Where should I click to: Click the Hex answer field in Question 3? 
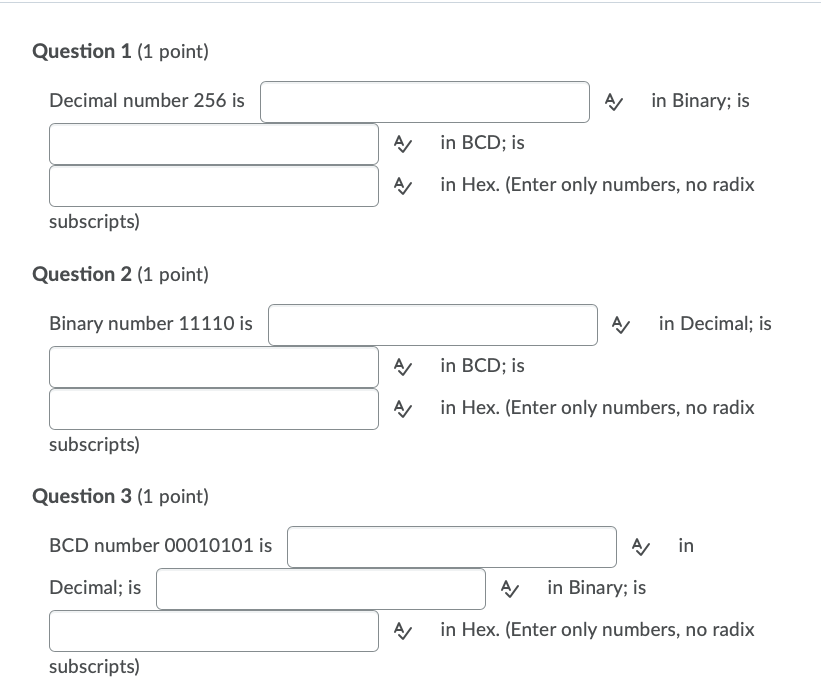coord(213,630)
